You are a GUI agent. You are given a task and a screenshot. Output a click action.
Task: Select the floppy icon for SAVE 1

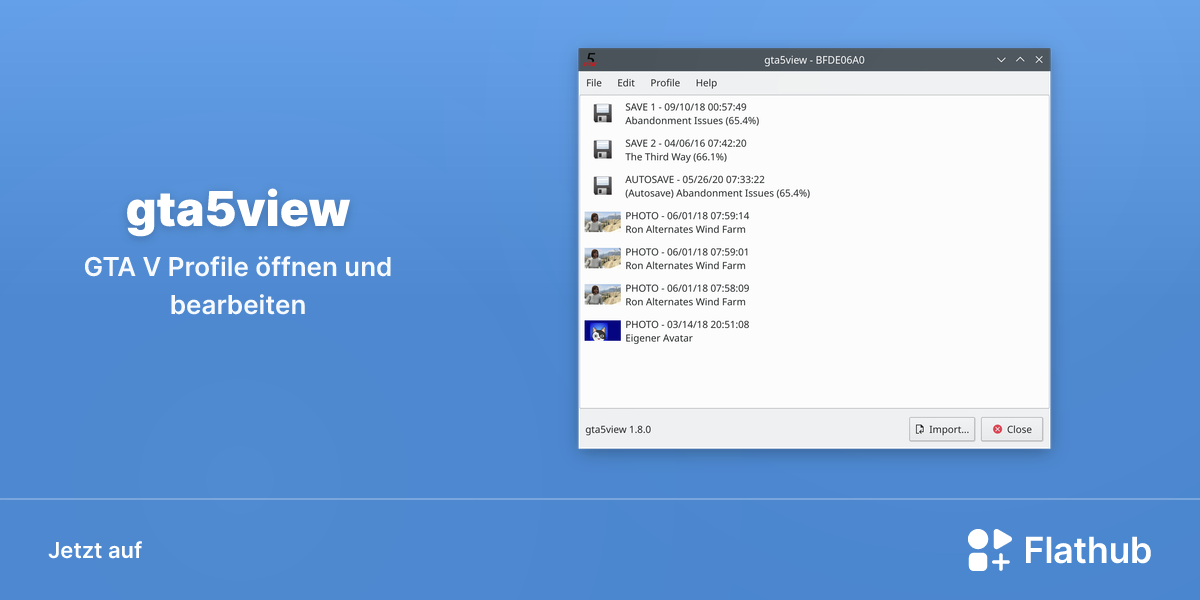tap(602, 113)
